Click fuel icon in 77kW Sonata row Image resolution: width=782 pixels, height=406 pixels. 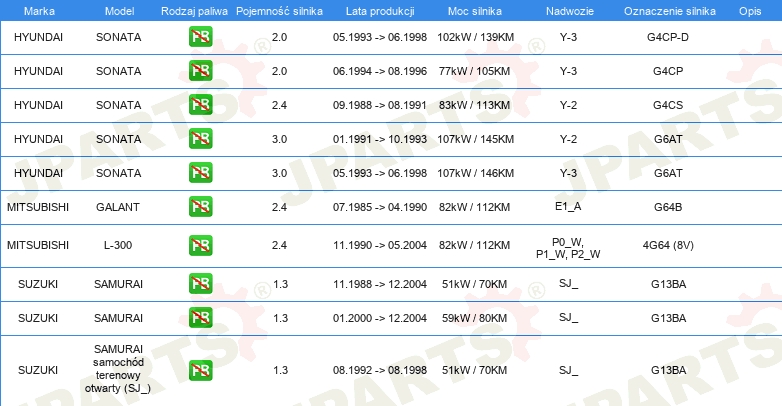tap(200, 71)
